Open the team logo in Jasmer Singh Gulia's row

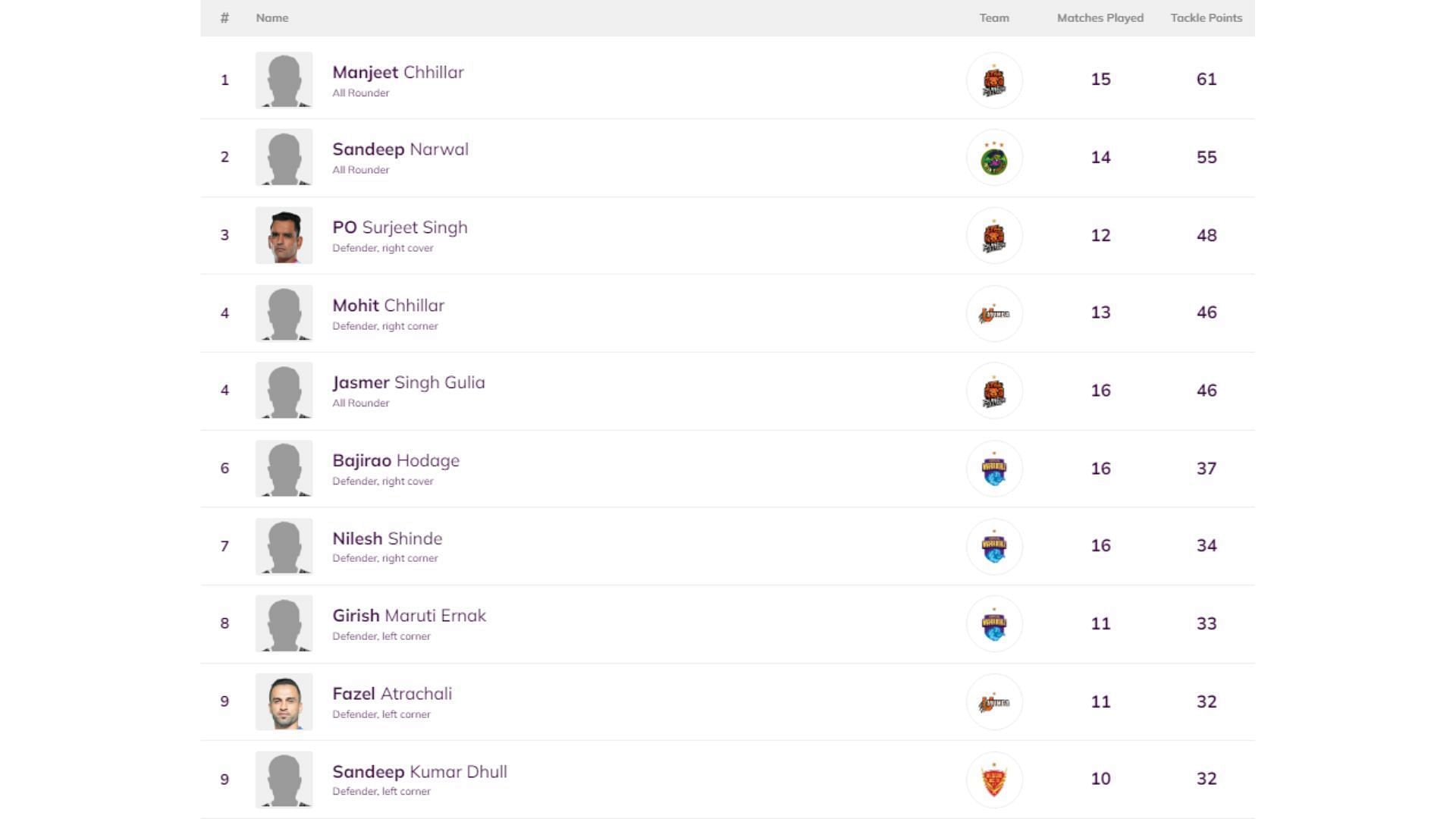pos(993,391)
